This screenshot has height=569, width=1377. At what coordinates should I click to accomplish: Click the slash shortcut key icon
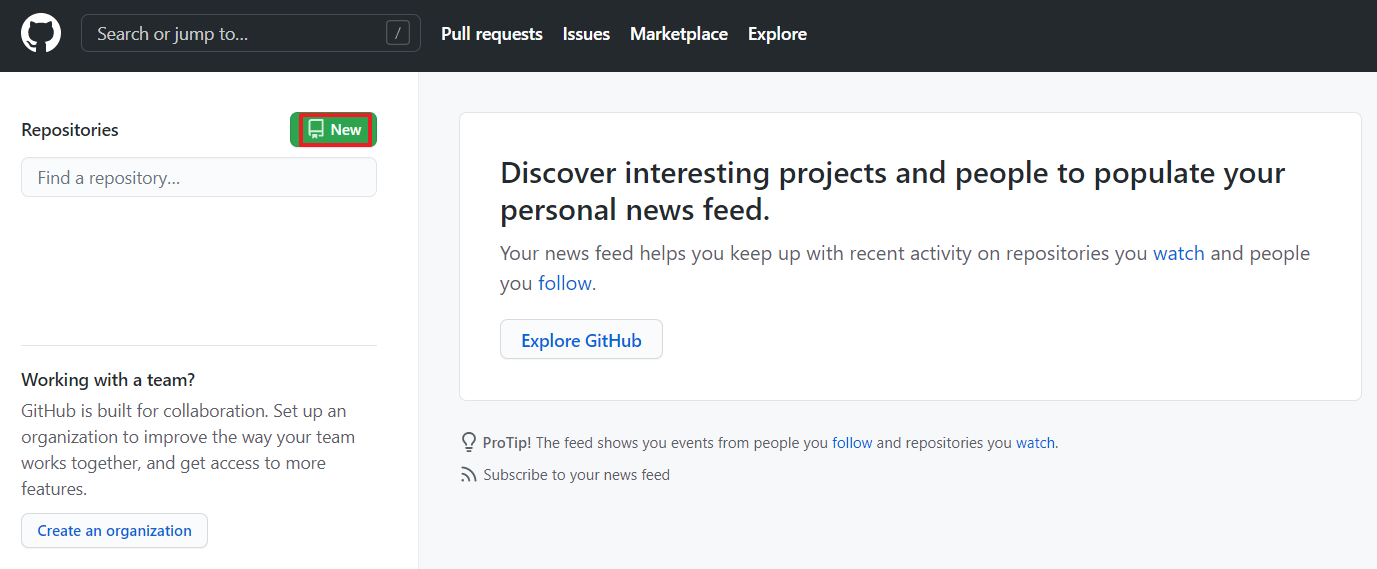(398, 34)
